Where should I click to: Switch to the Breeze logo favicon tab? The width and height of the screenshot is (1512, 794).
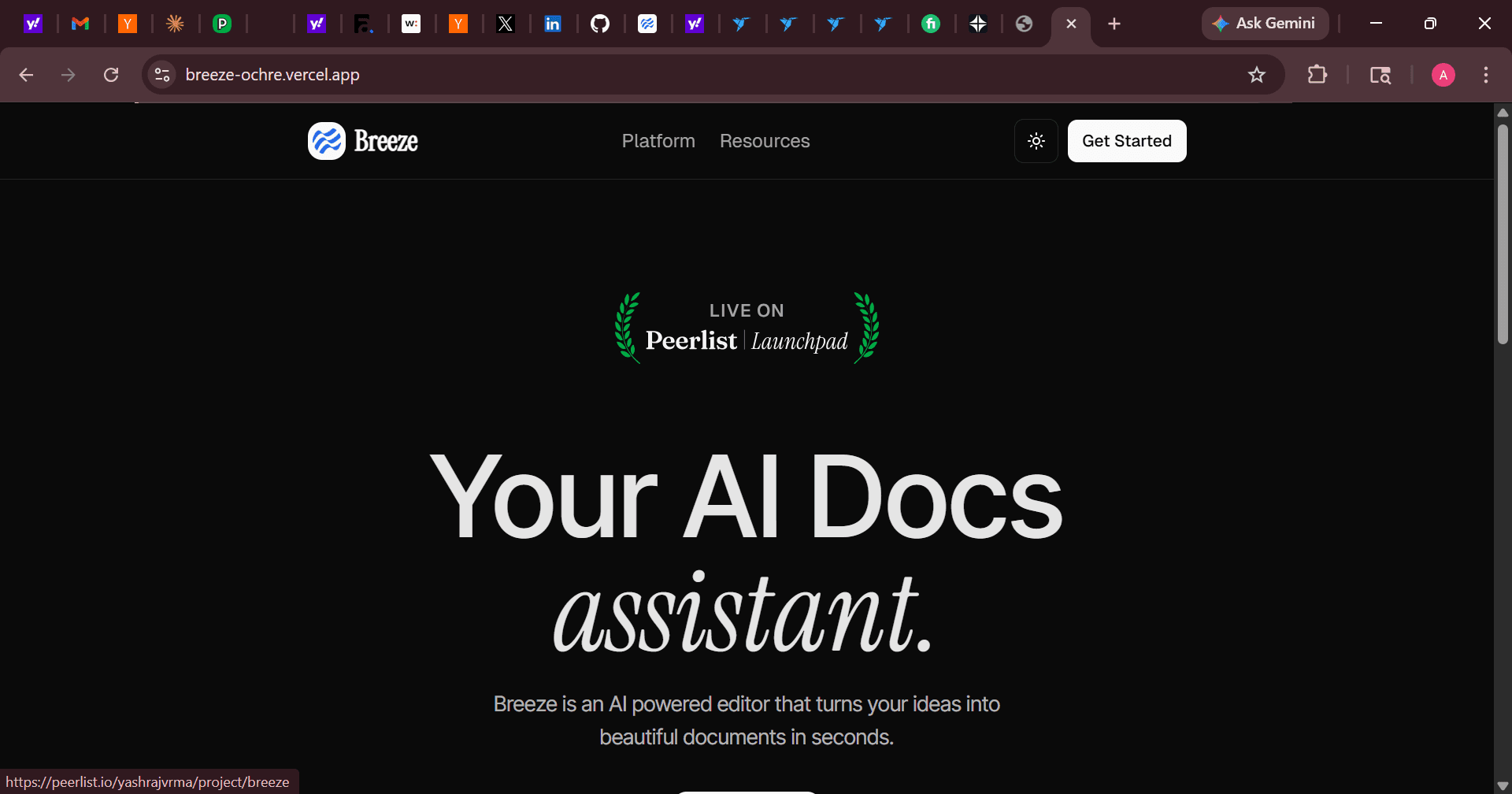(647, 24)
